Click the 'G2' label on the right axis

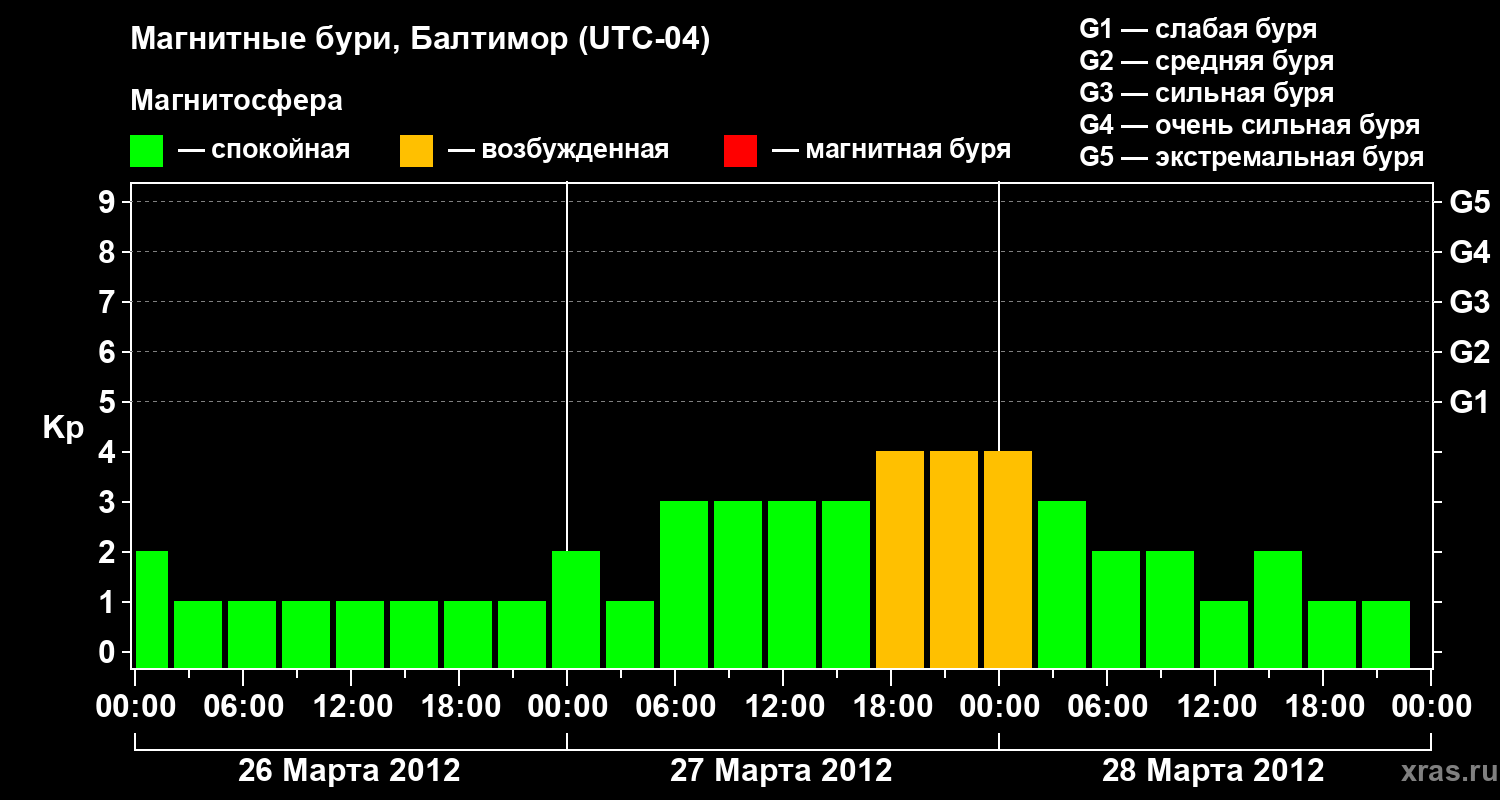click(1469, 353)
